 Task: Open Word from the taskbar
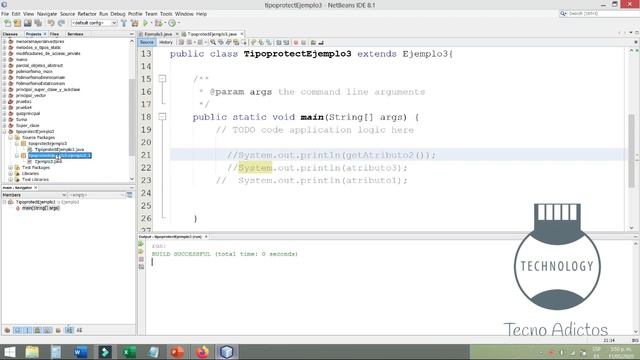coord(80,352)
